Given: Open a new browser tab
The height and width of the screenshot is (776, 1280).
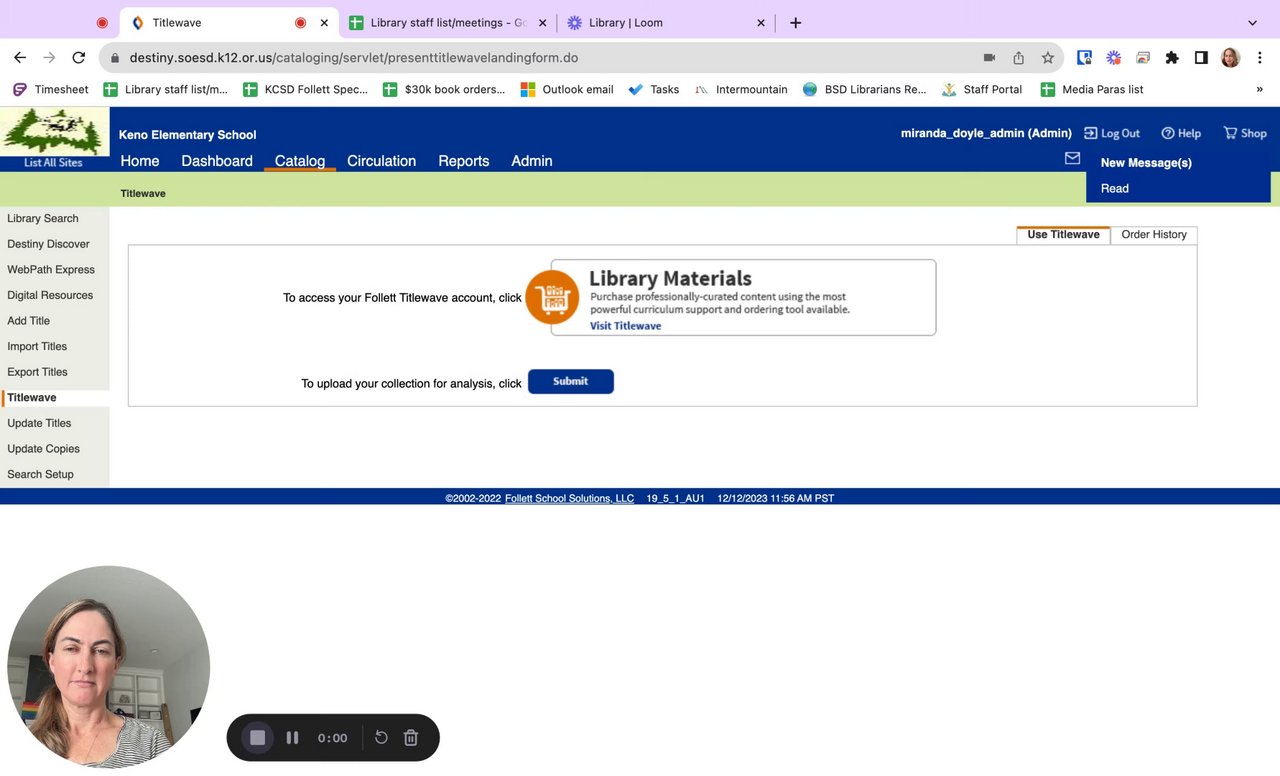Looking at the screenshot, I should pyautogui.click(x=795, y=23).
